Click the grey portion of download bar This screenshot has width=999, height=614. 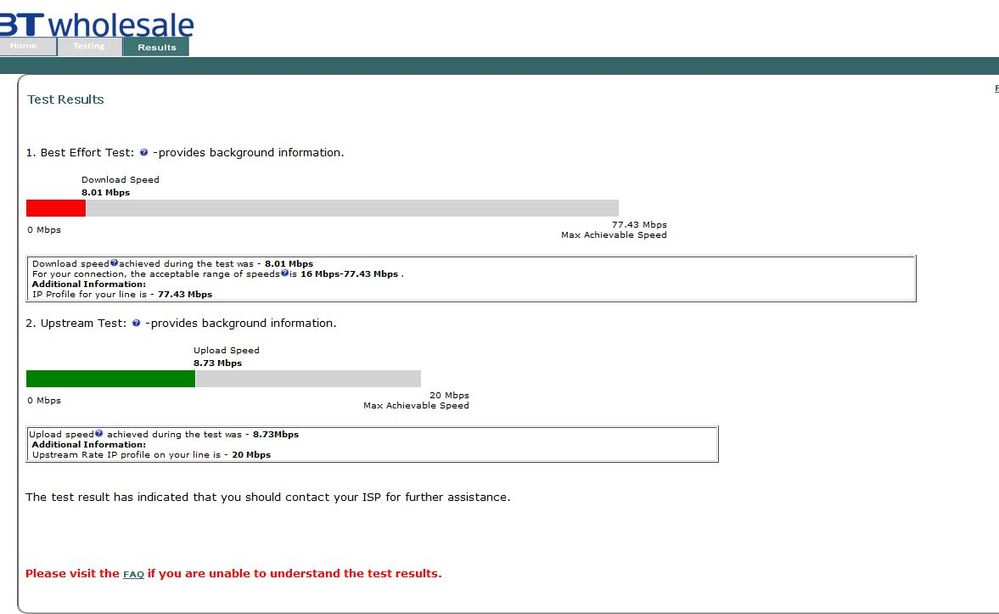coord(352,208)
